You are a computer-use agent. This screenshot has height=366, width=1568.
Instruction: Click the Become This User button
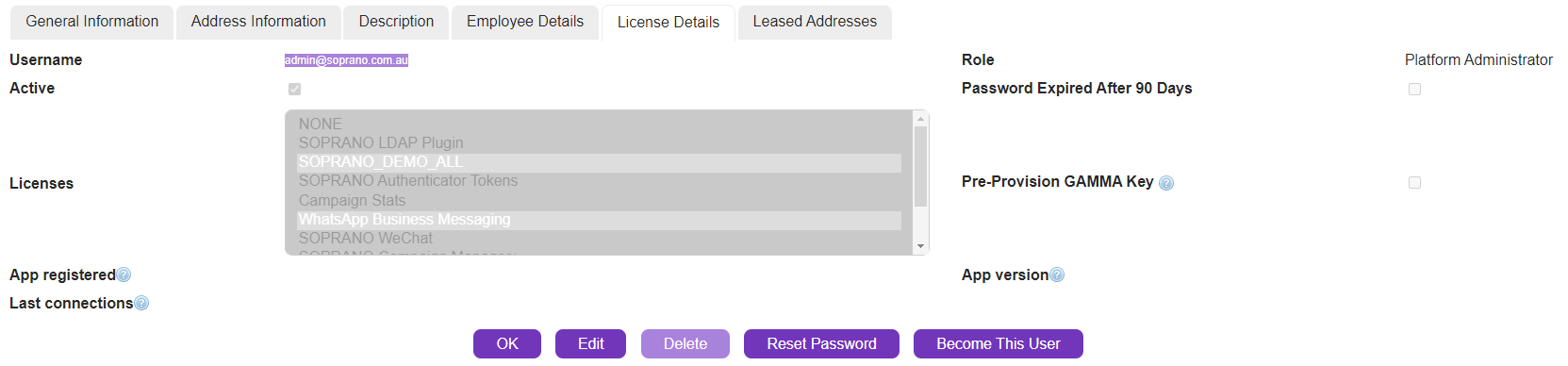coord(999,343)
